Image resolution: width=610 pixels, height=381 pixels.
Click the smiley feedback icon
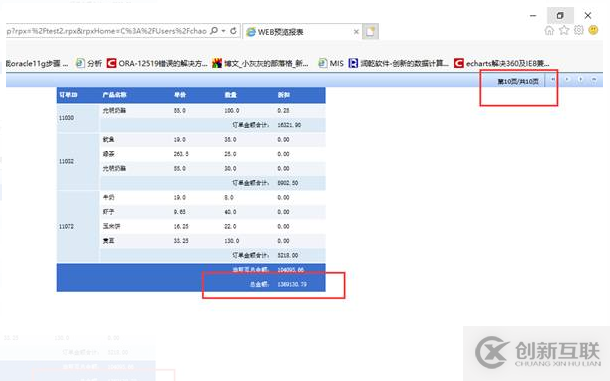pos(593,30)
